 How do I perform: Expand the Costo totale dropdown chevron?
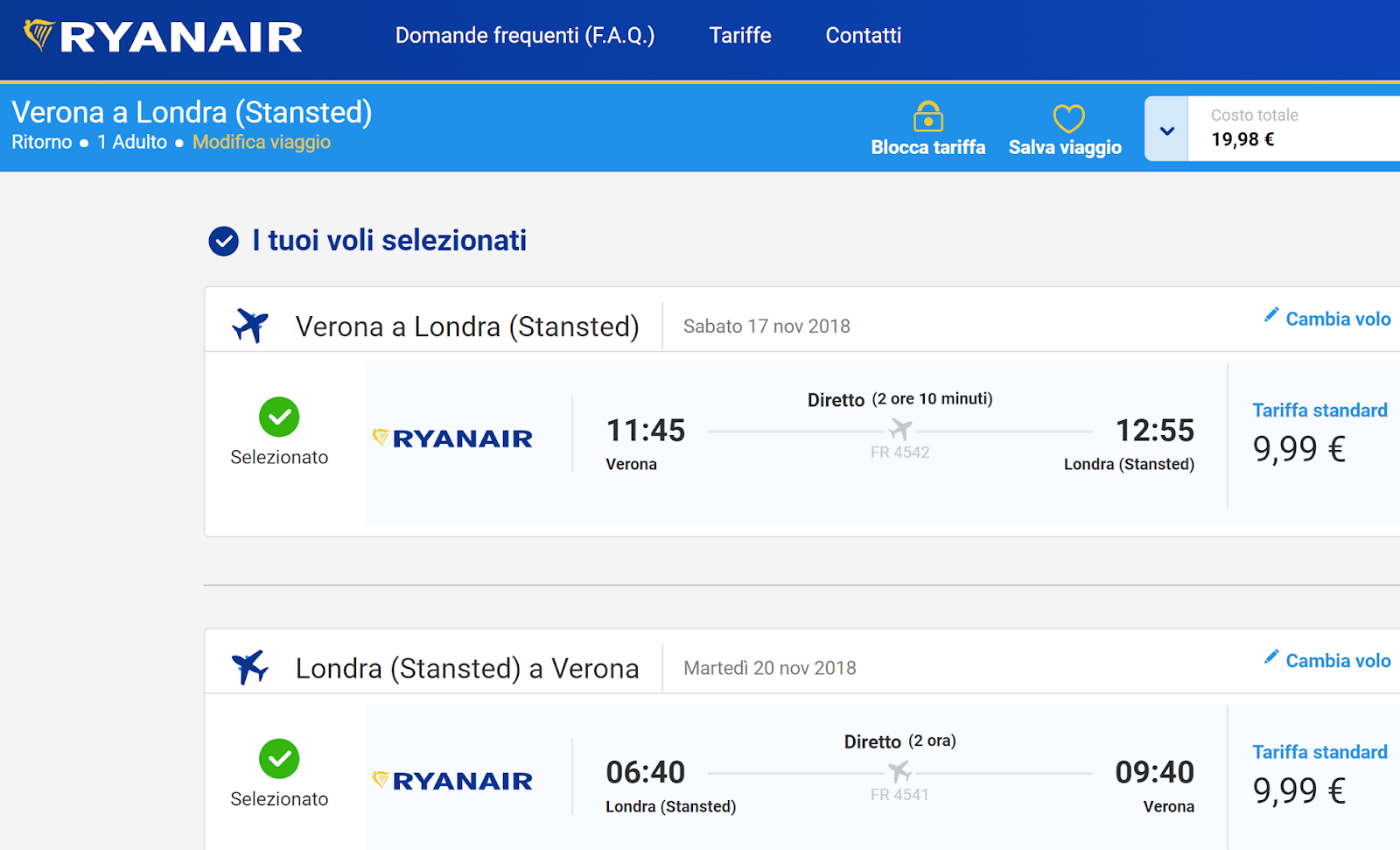tap(1166, 130)
